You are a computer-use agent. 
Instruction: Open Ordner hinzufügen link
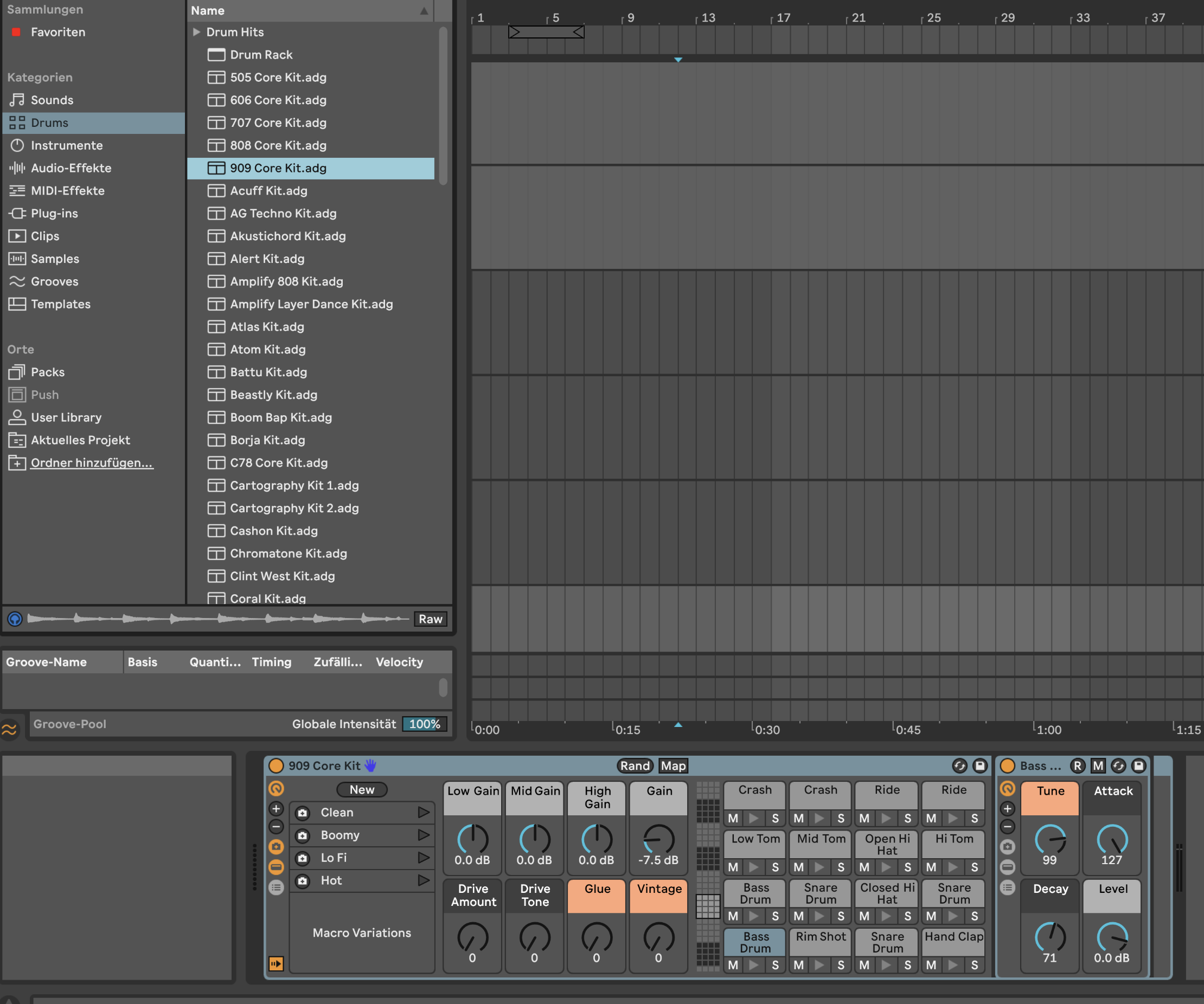click(x=92, y=463)
